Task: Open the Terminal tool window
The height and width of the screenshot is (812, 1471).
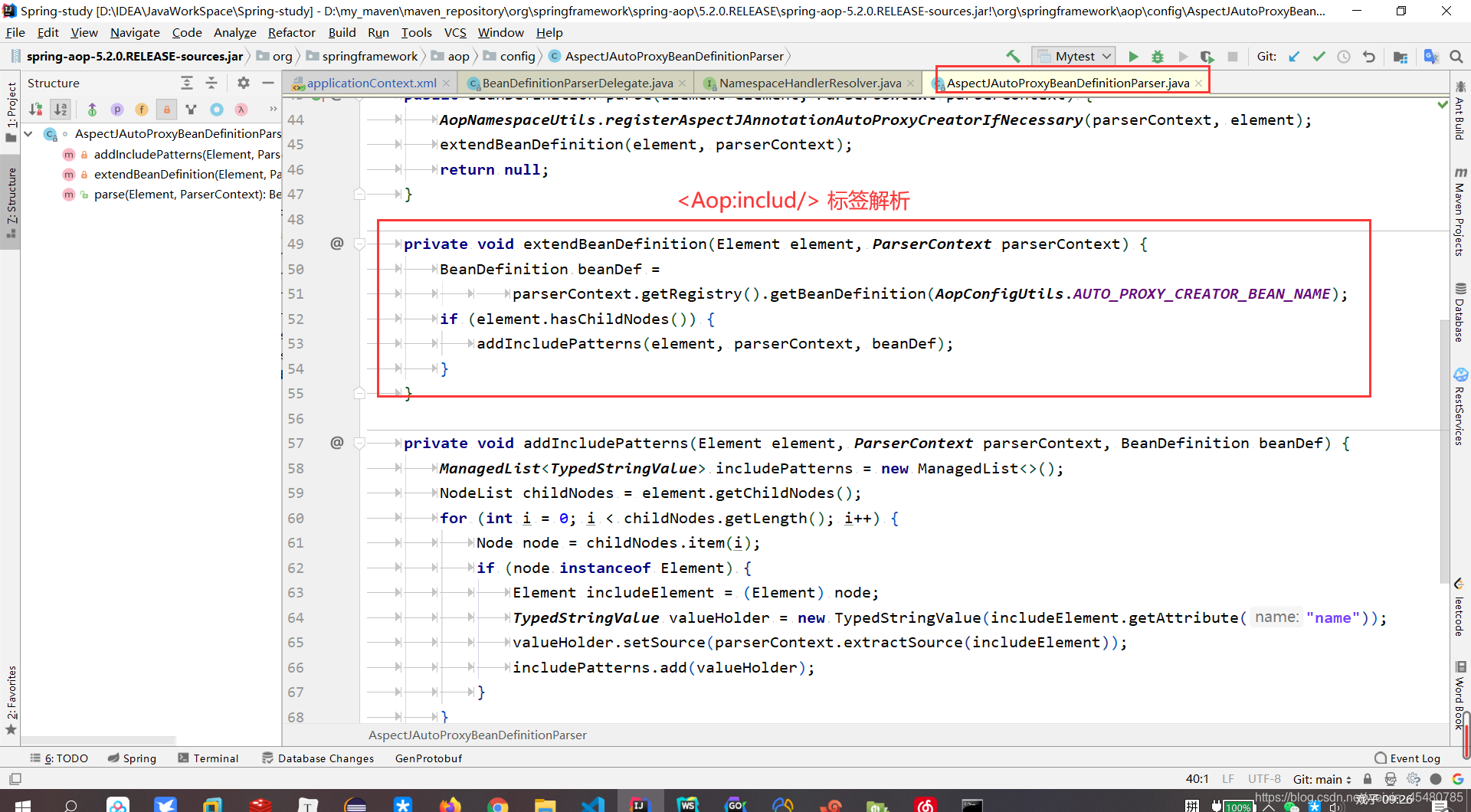Action: [215, 758]
